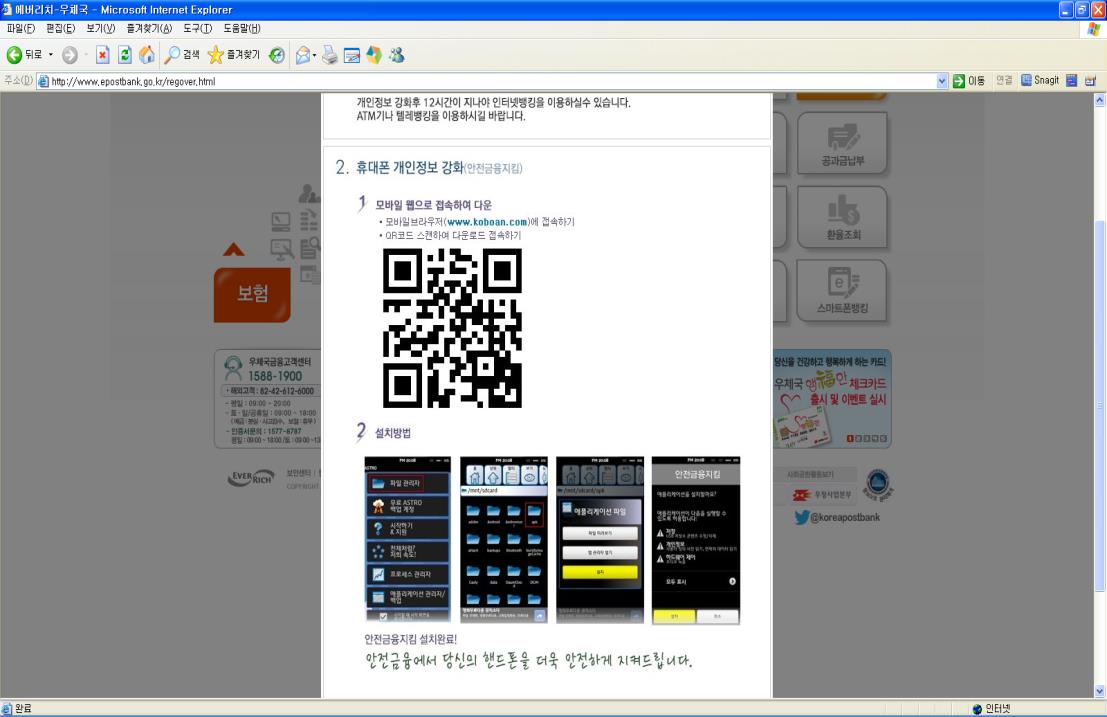Open the 검색 search toolbar button
Viewport: 1107px width, 717px height.
pos(181,54)
